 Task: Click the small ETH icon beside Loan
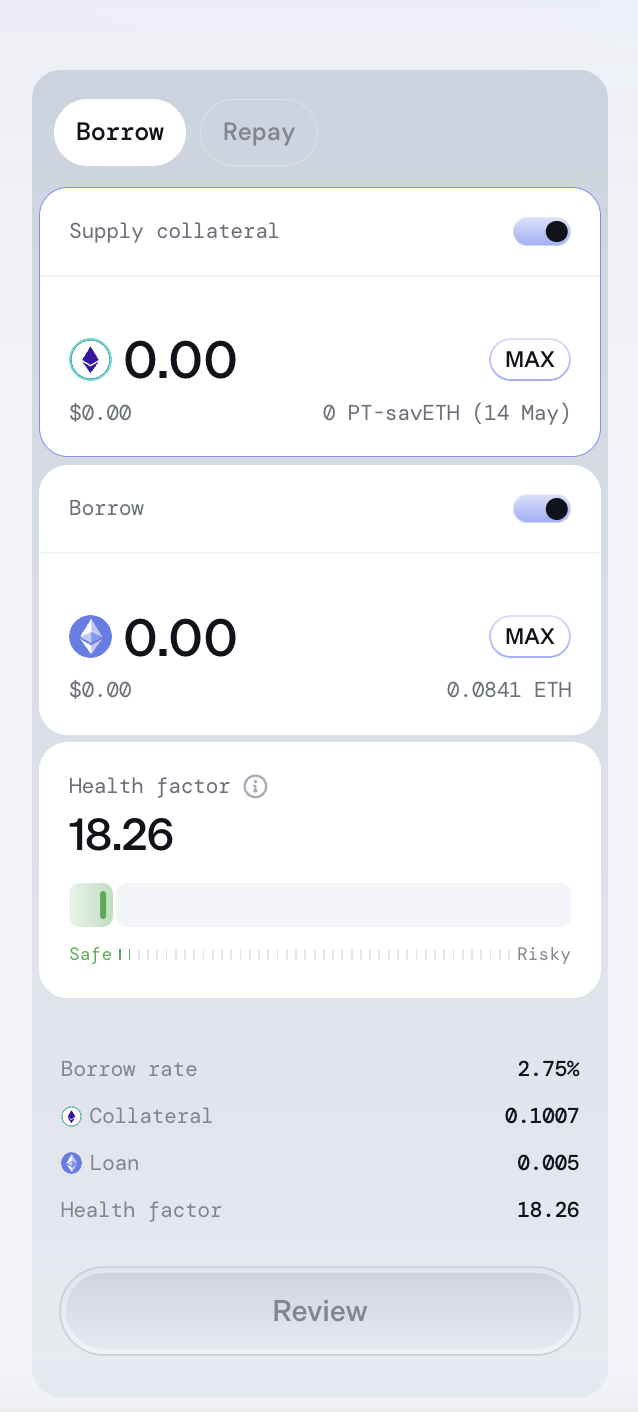71,1163
